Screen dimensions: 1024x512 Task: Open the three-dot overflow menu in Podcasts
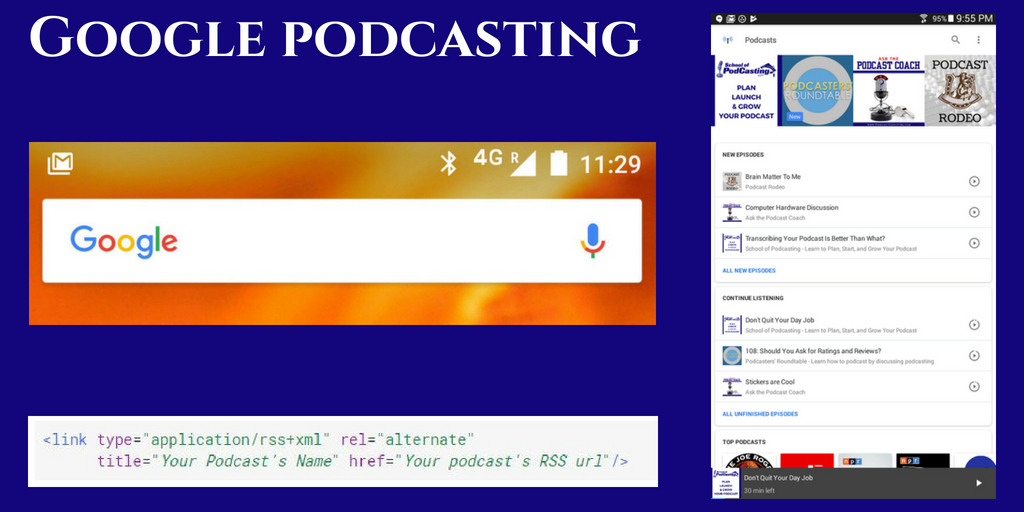click(978, 40)
